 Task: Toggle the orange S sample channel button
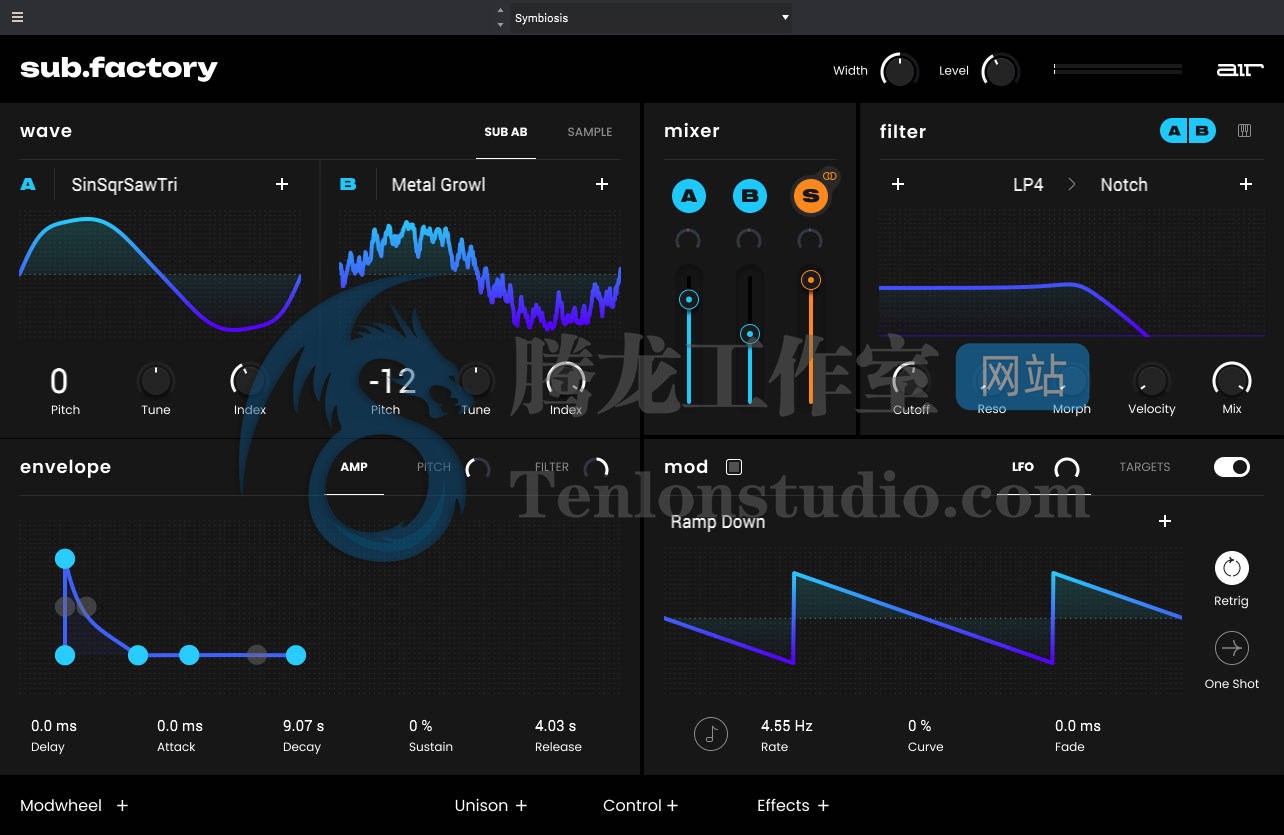810,196
